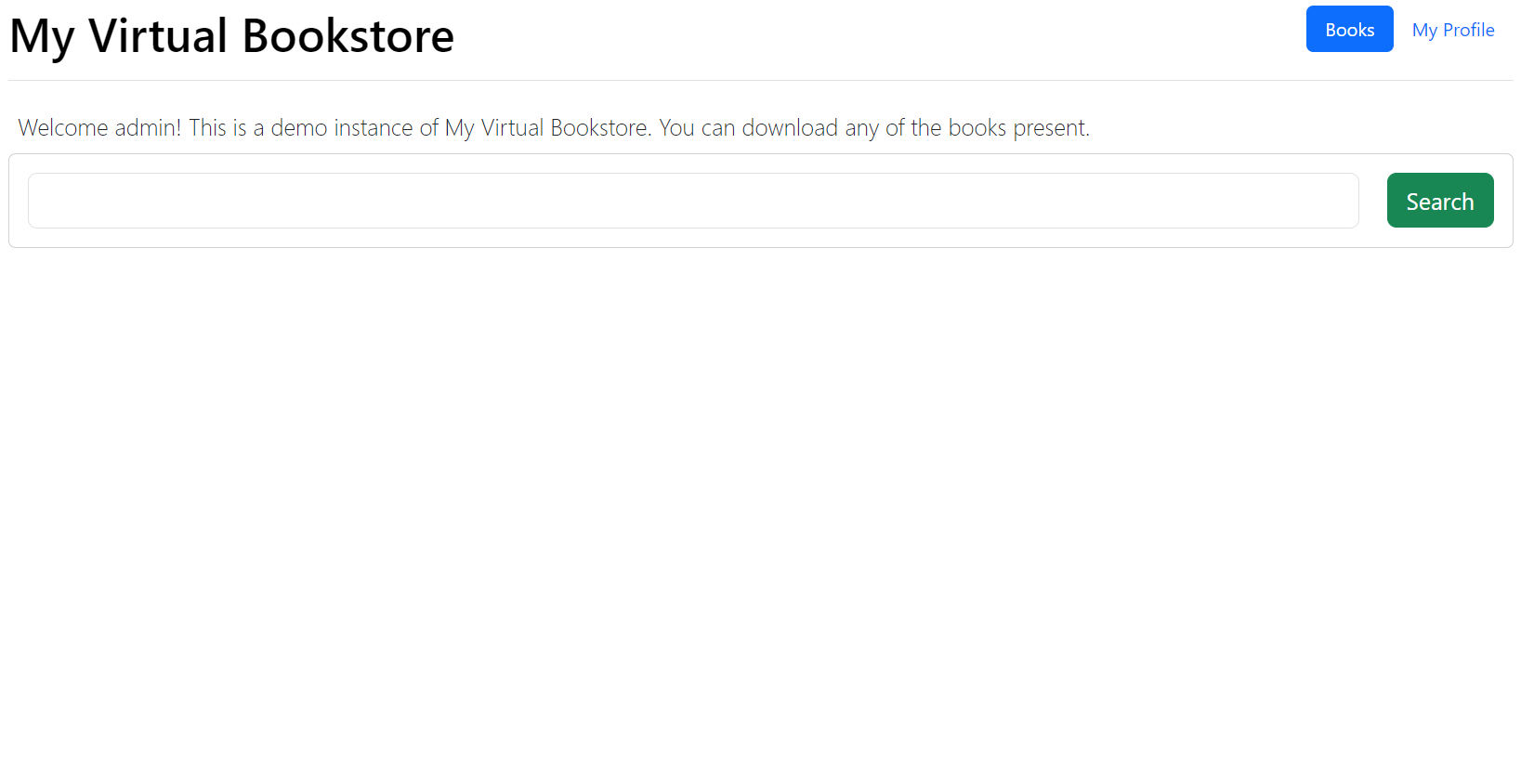Switch to the Books section

pos(1349,30)
